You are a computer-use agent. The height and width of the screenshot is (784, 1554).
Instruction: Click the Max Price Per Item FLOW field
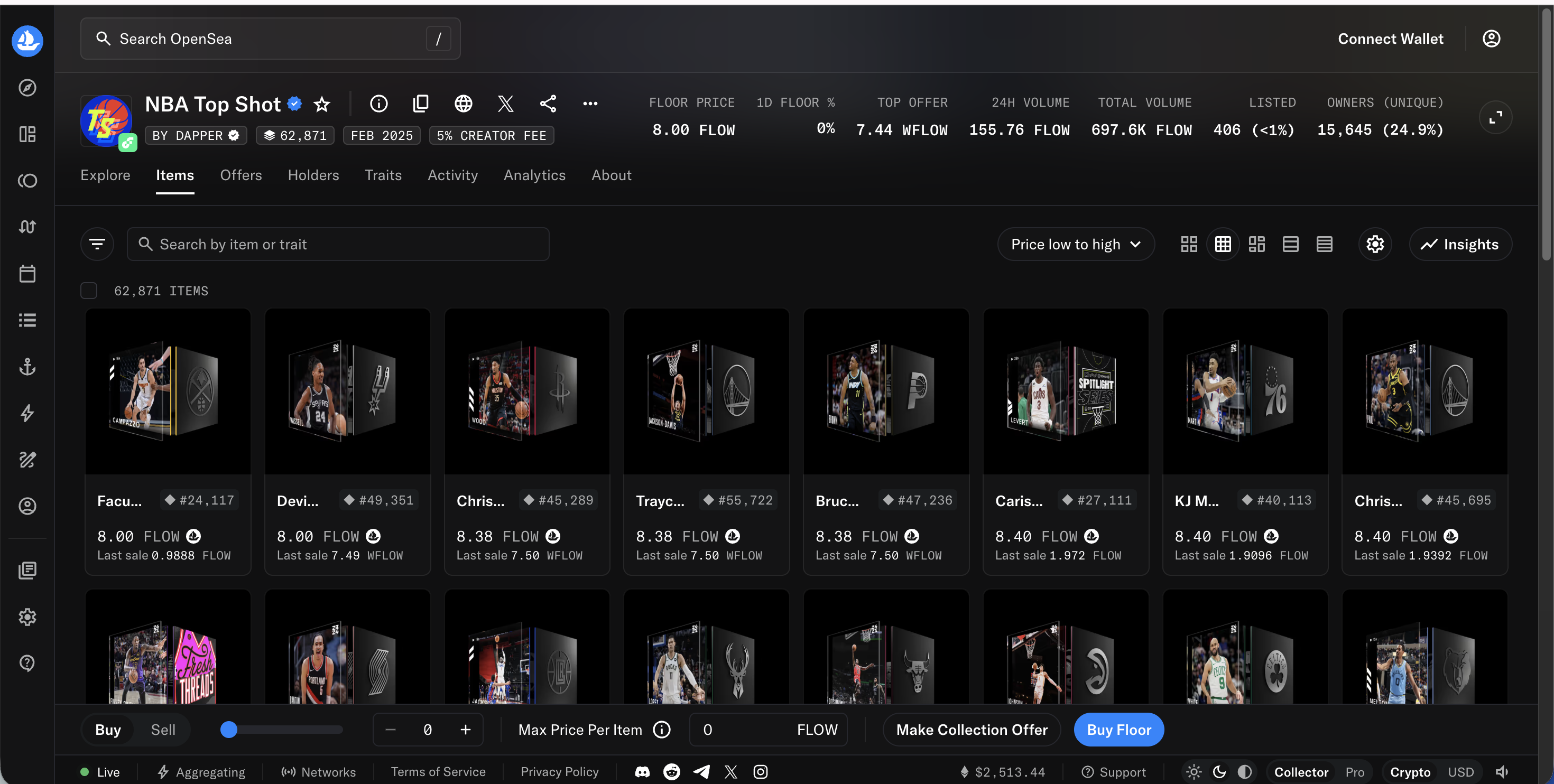[768, 730]
